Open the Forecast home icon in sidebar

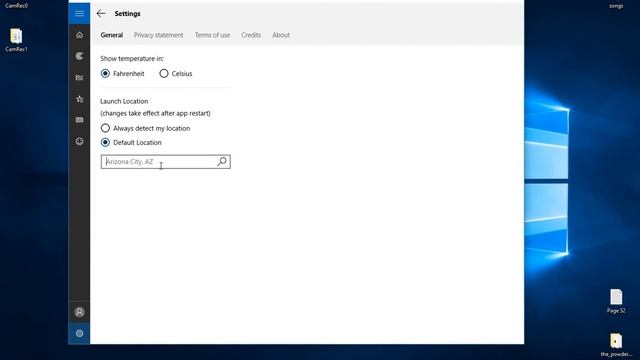coord(79,35)
